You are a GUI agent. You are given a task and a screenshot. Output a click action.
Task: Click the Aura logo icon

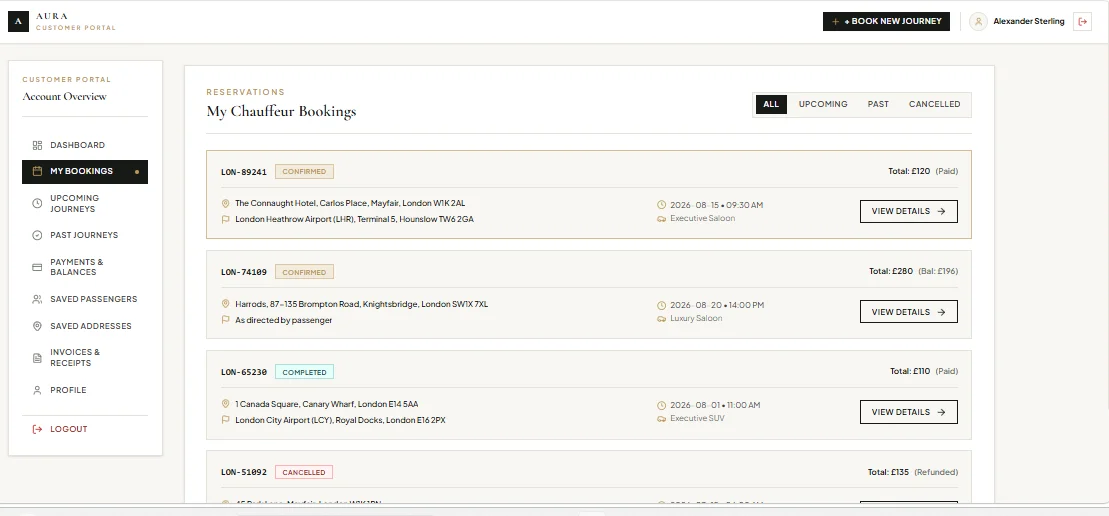18,22
